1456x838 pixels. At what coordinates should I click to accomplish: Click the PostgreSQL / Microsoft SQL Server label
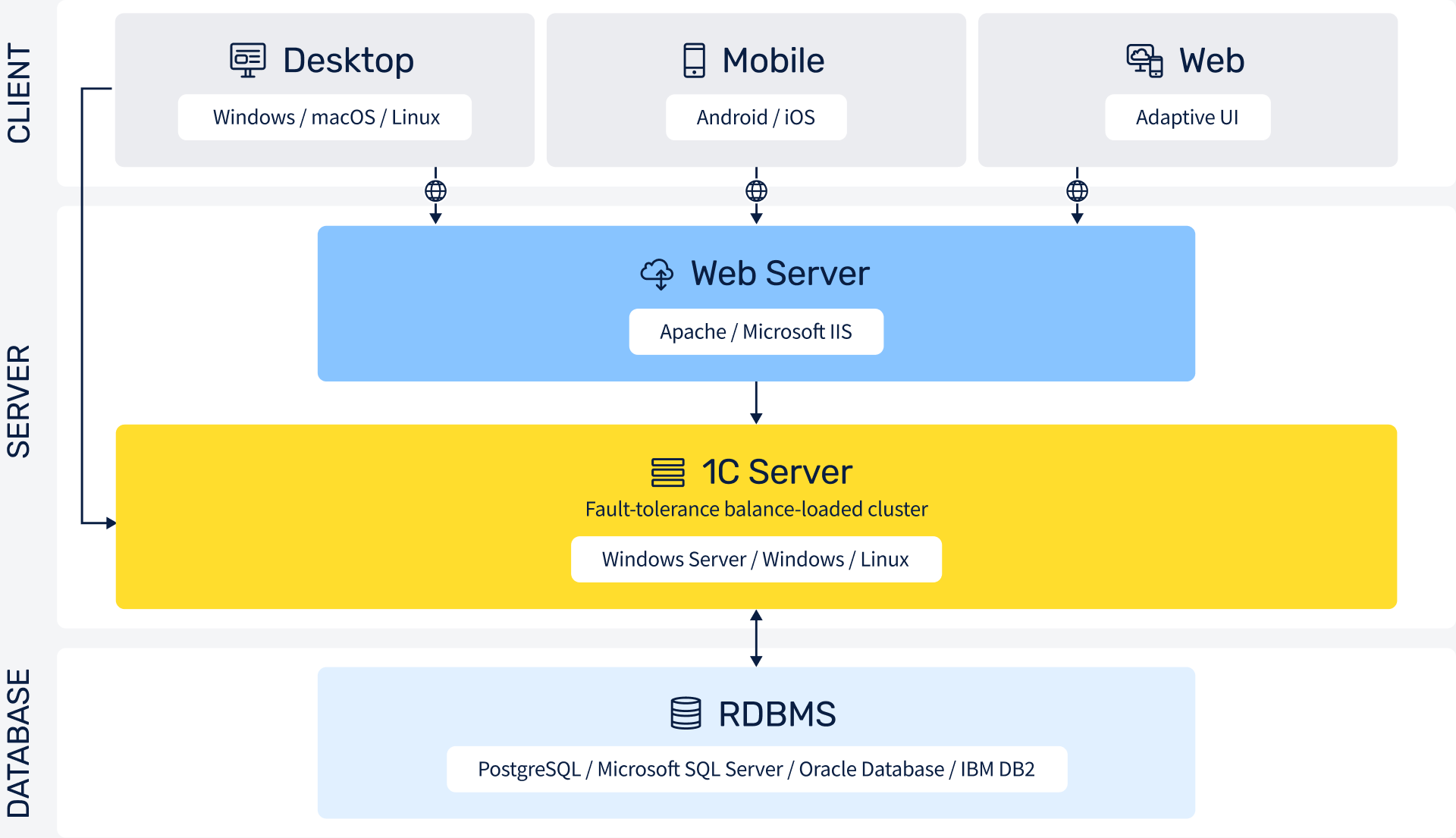(x=757, y=770)
